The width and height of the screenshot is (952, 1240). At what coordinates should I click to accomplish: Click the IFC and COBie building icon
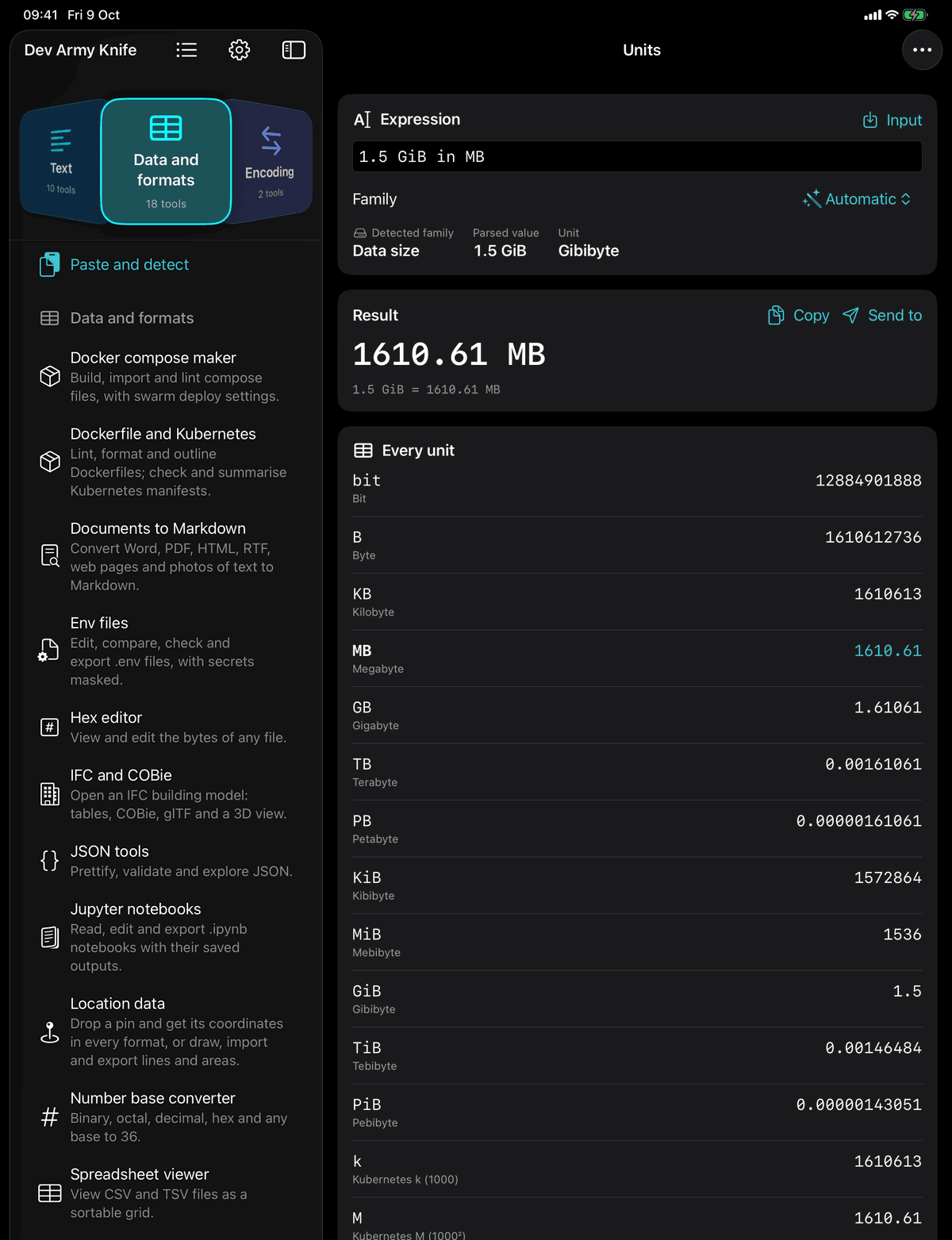click(x=50, y=794)
